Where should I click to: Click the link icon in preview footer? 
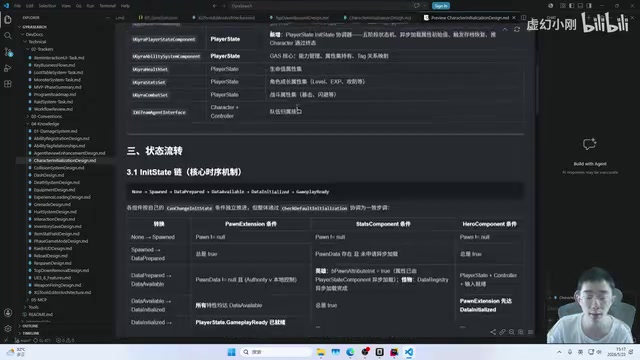(x=502, y=332)
